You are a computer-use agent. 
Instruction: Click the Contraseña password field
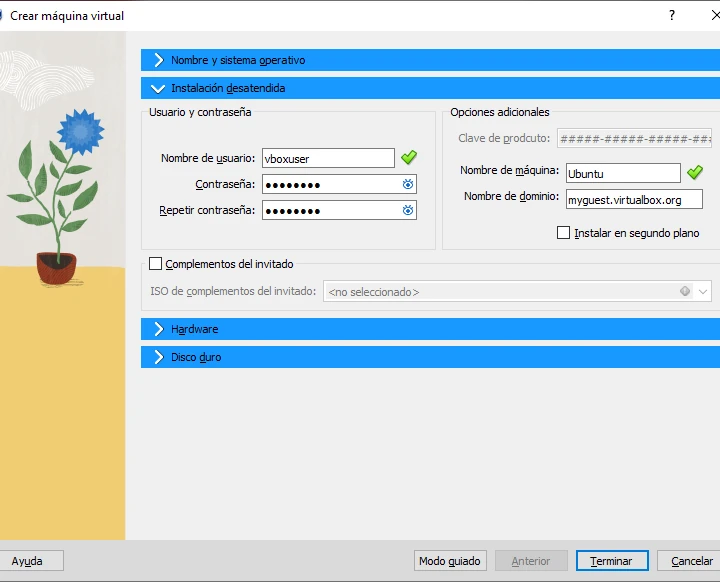pos(339,184)
